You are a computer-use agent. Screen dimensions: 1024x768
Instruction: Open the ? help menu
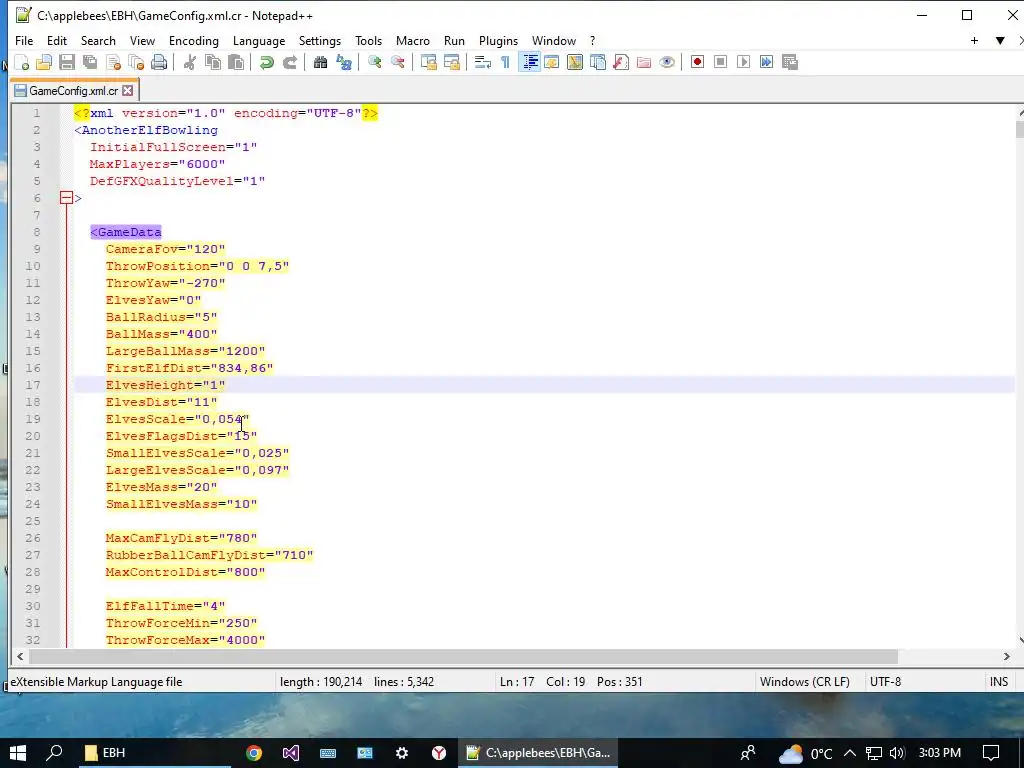tap(592, 40)
